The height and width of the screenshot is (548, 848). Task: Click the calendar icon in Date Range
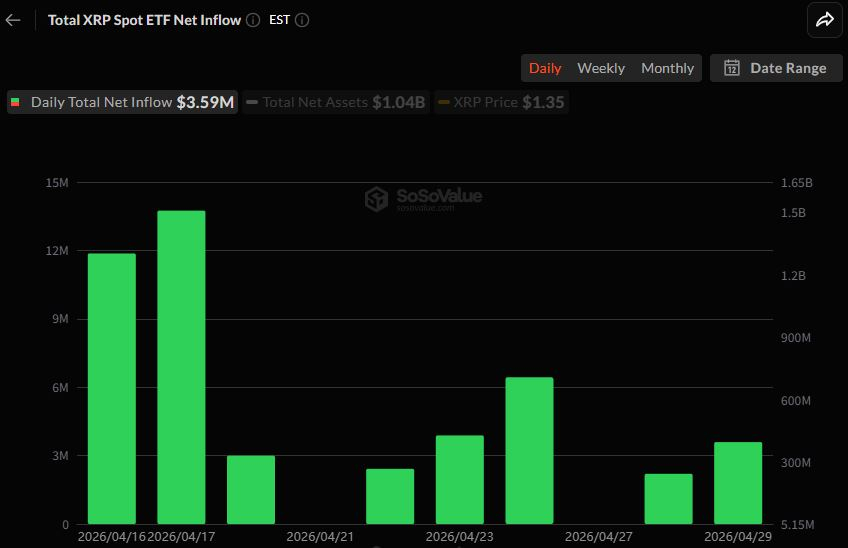click(x=732, y=68)
